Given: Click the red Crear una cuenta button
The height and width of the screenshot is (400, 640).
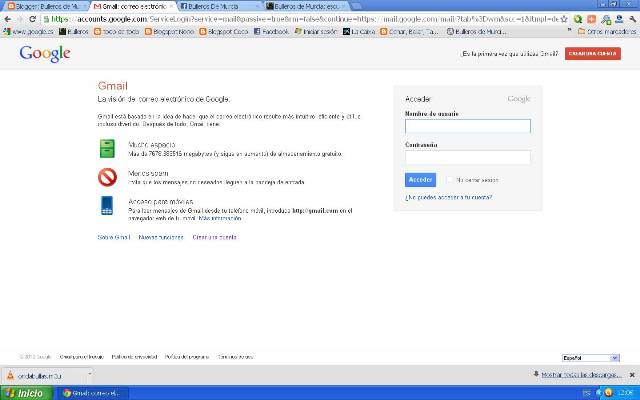Looking at the screenshot, I should pos(593,53).
